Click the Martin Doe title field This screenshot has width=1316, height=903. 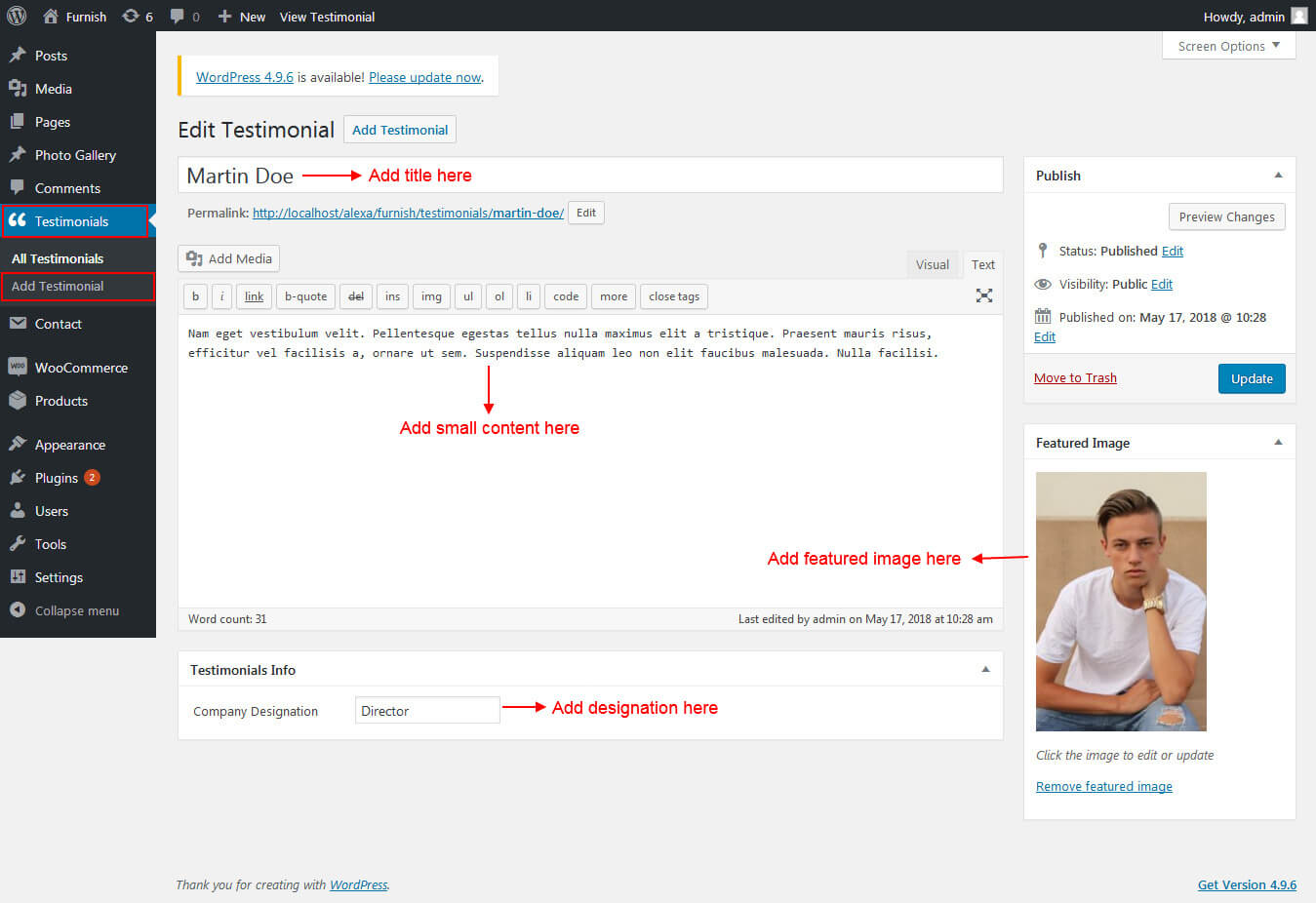click(x=590, y=176)
